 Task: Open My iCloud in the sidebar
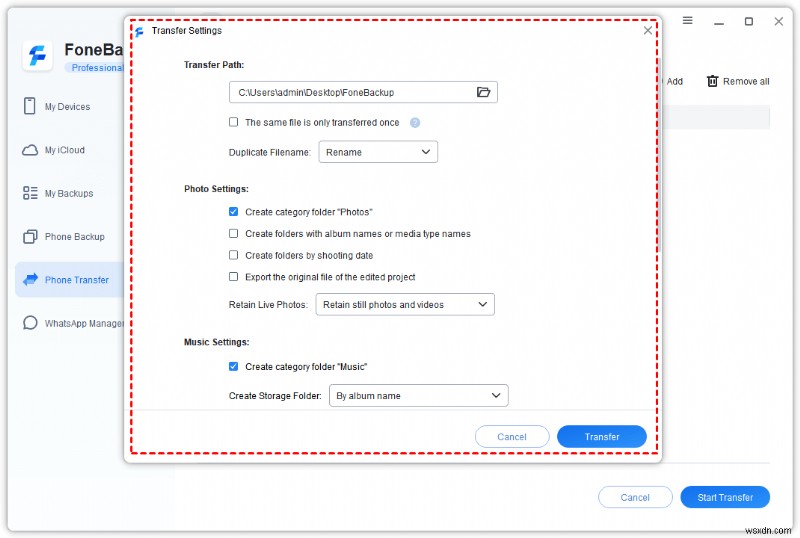[65, 150]
